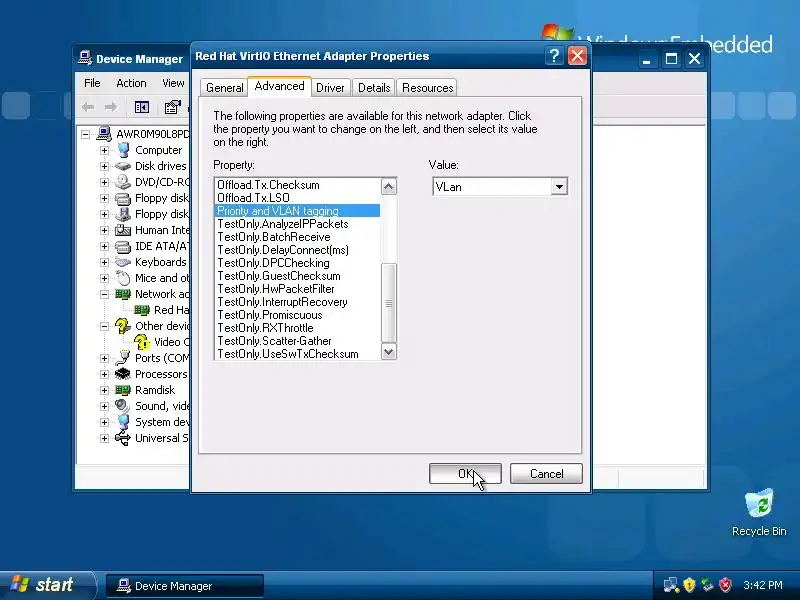This screenshot has height=600, width=800.
Task: Expand the Keyboards node
Action: tap(105, 262)
